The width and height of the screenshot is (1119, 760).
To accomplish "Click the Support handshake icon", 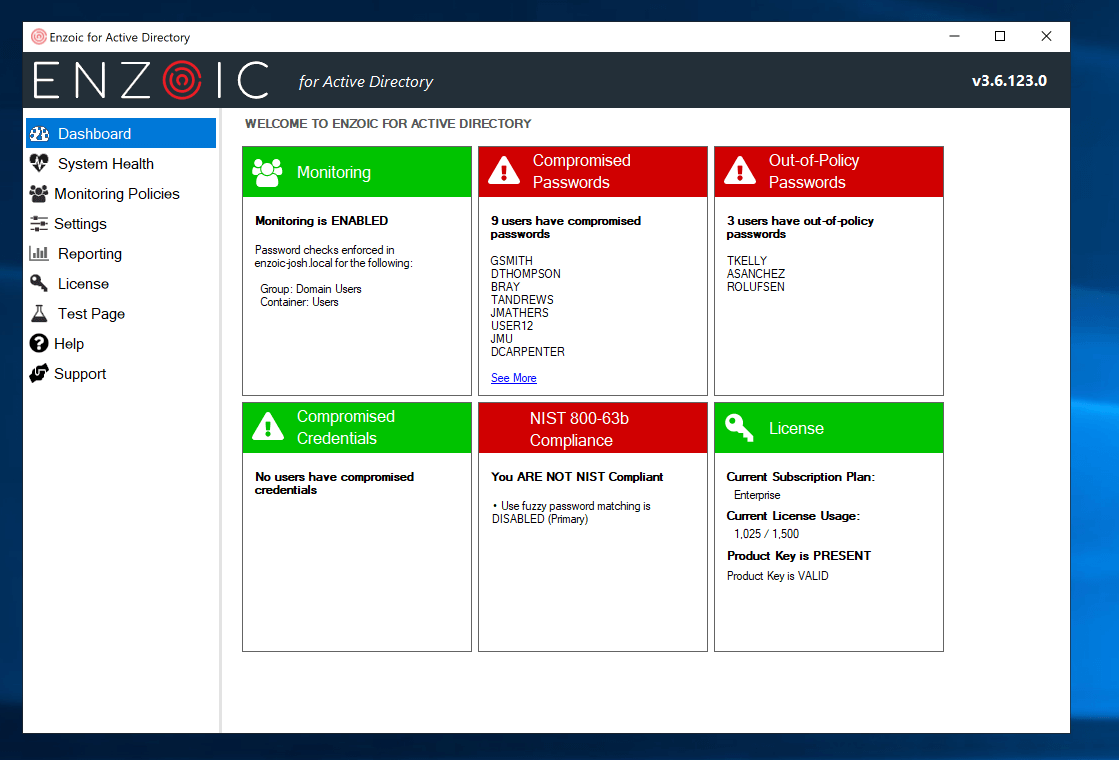I will (39, 374).
